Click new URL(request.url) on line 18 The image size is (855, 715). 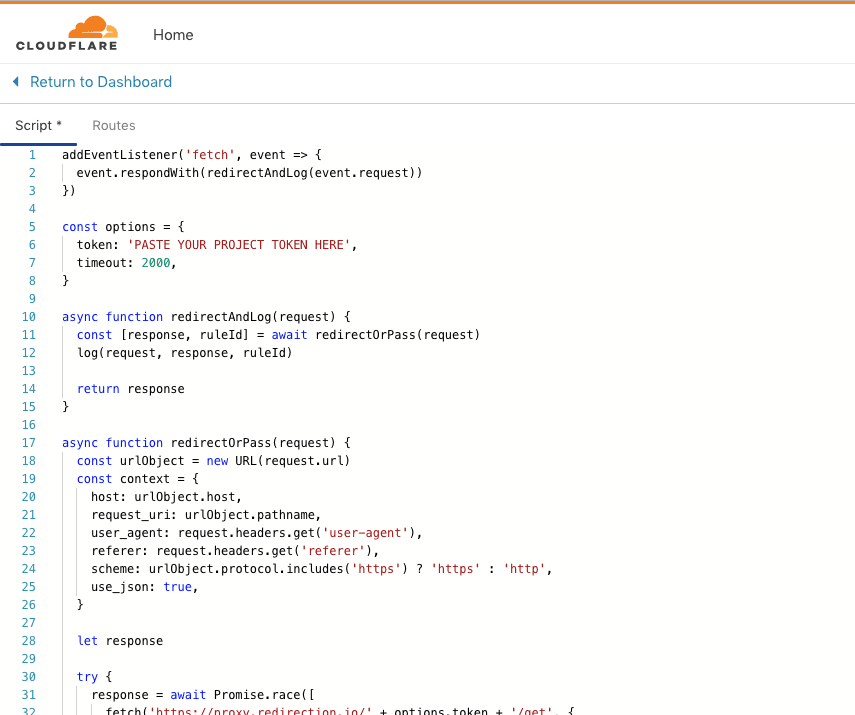pos(278,461)
